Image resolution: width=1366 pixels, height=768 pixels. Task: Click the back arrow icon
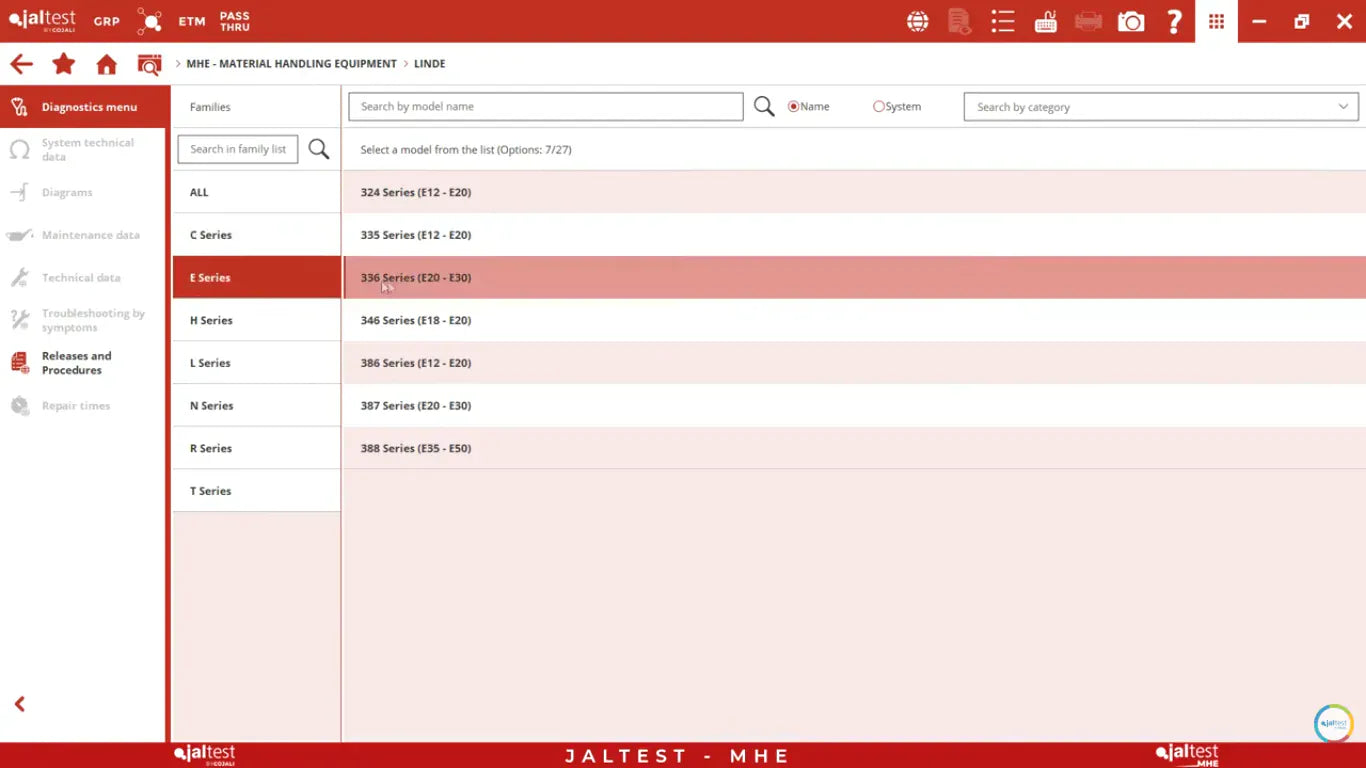point(21,64)
